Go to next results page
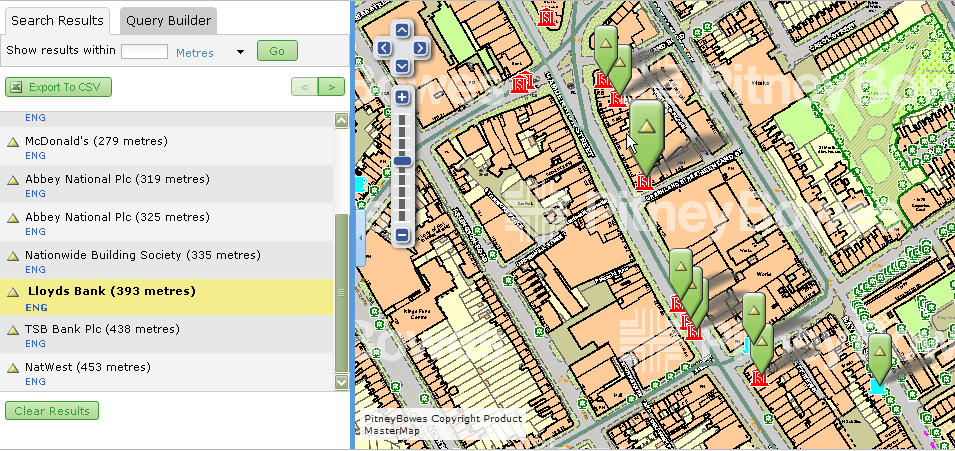 [331, 87]
